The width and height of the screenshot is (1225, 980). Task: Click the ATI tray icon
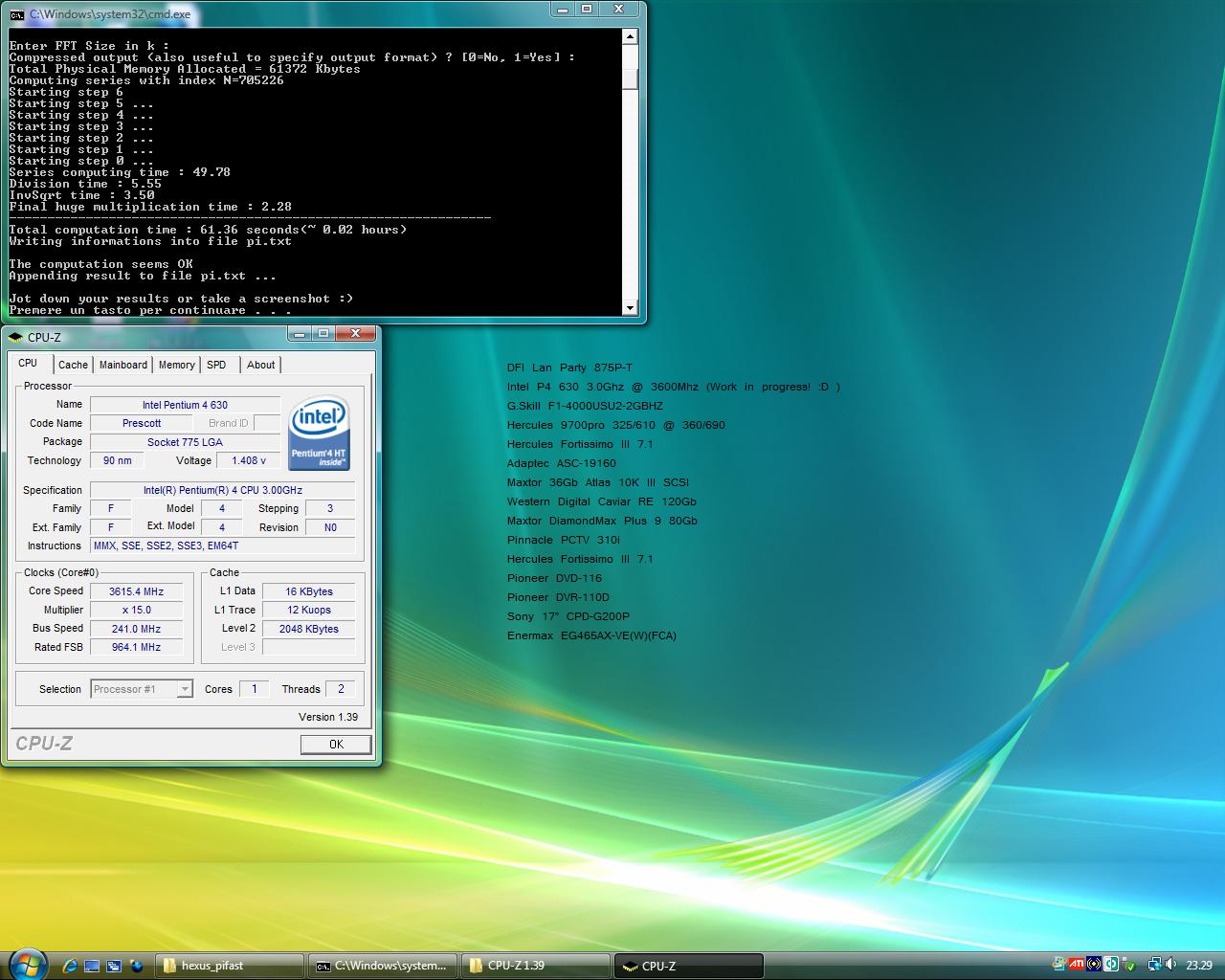coord(1077,964)
